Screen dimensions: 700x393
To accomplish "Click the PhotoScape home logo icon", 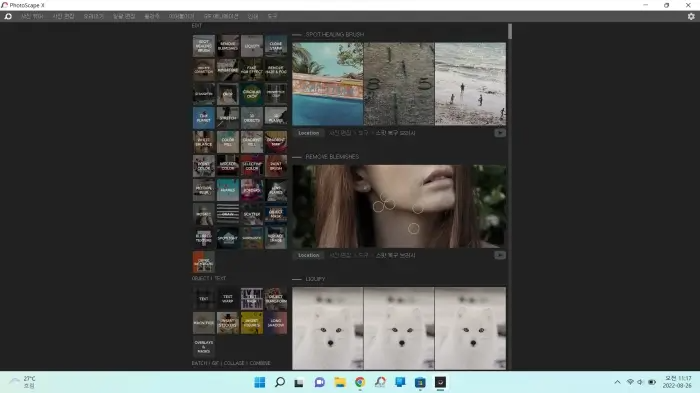I will (8, 16).
